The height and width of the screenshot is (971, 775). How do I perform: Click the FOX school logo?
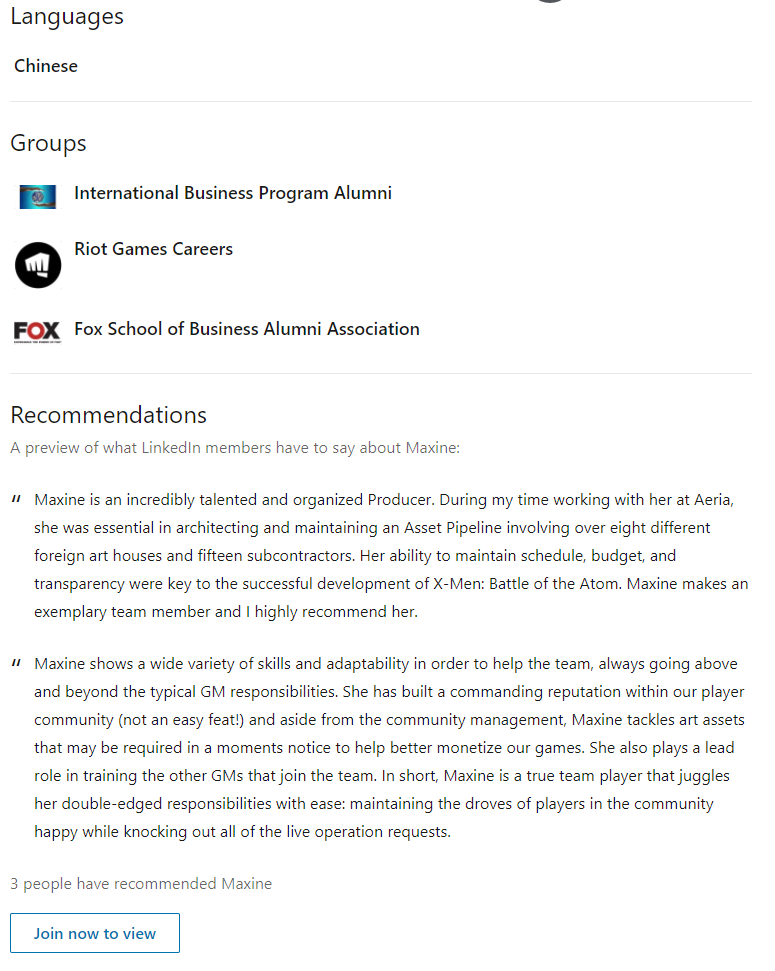(x=37, y=332)
